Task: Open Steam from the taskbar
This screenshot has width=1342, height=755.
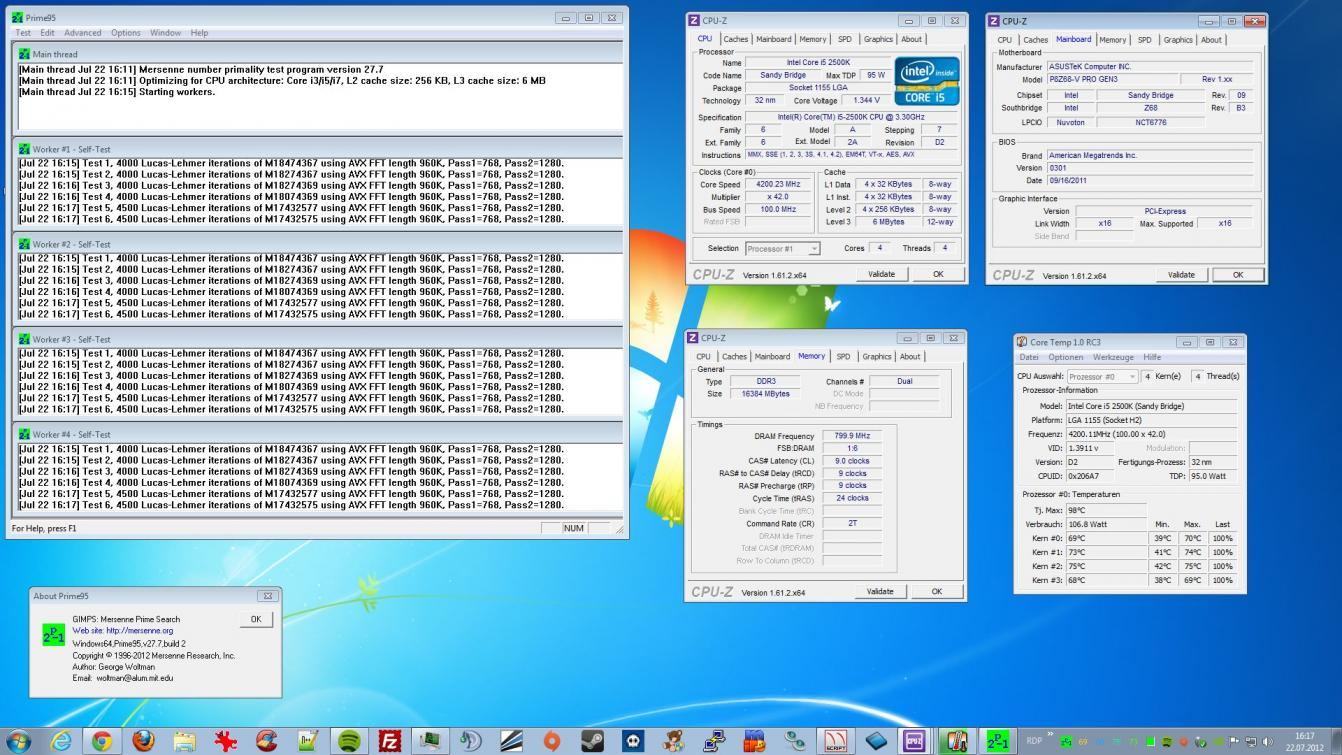Action: click(591, 741)
